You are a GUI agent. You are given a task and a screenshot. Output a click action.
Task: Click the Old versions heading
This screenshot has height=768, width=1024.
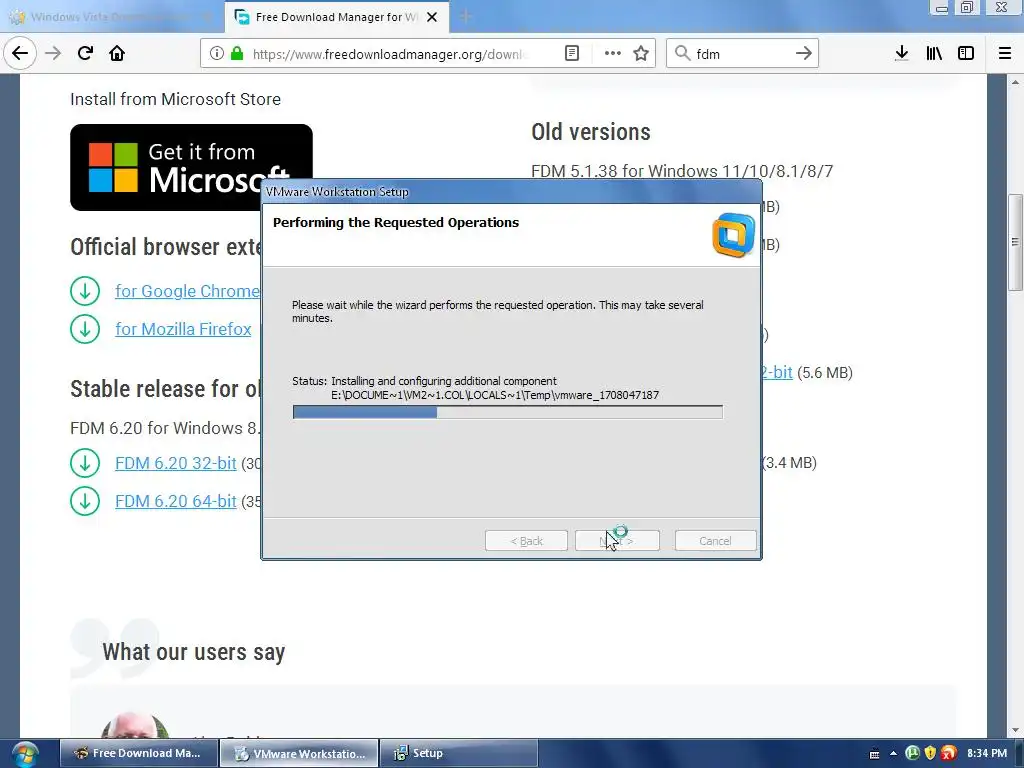click(591, 132)
